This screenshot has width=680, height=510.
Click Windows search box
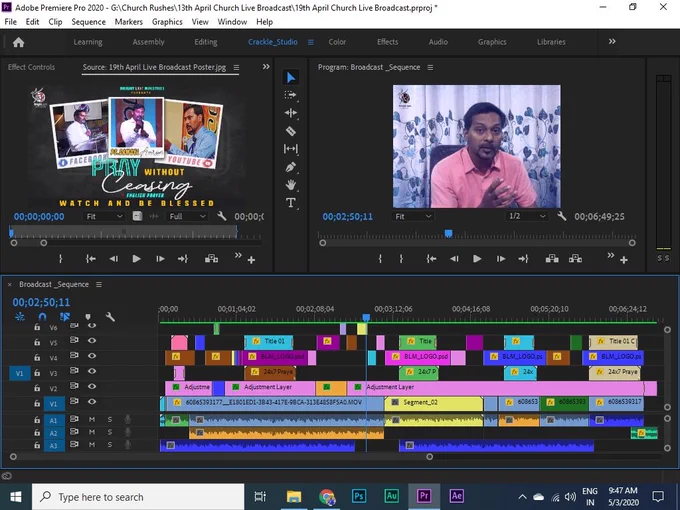tap(138, 497)
